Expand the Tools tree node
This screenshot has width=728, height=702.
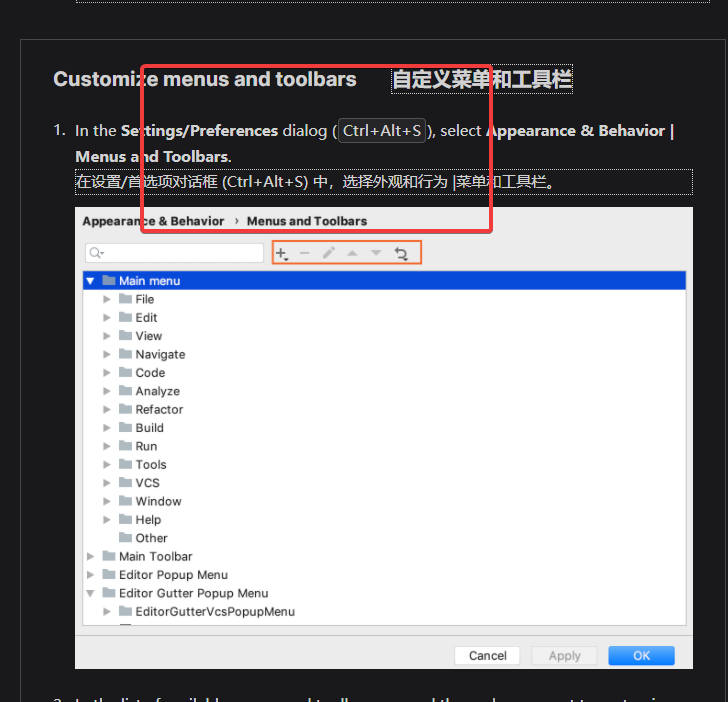(x=107, y=464)
